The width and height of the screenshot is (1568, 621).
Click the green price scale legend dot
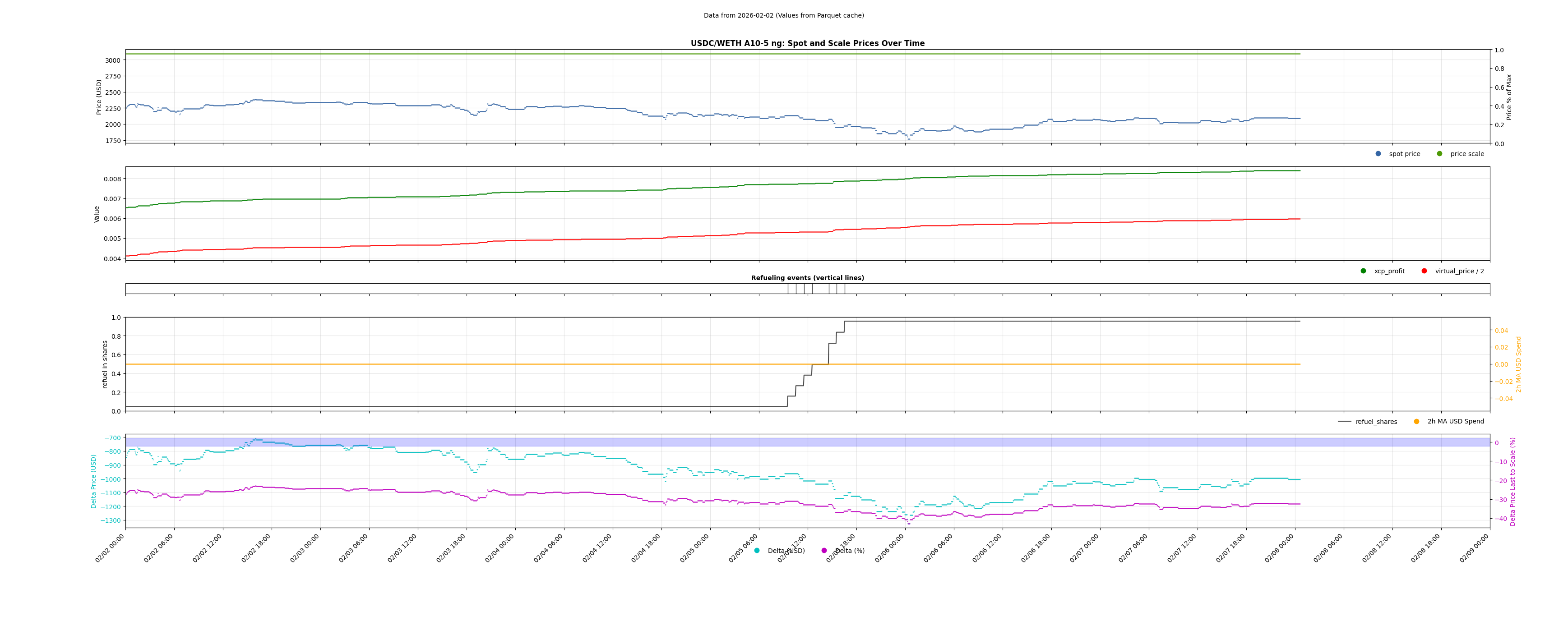[x=1439, y=154]
